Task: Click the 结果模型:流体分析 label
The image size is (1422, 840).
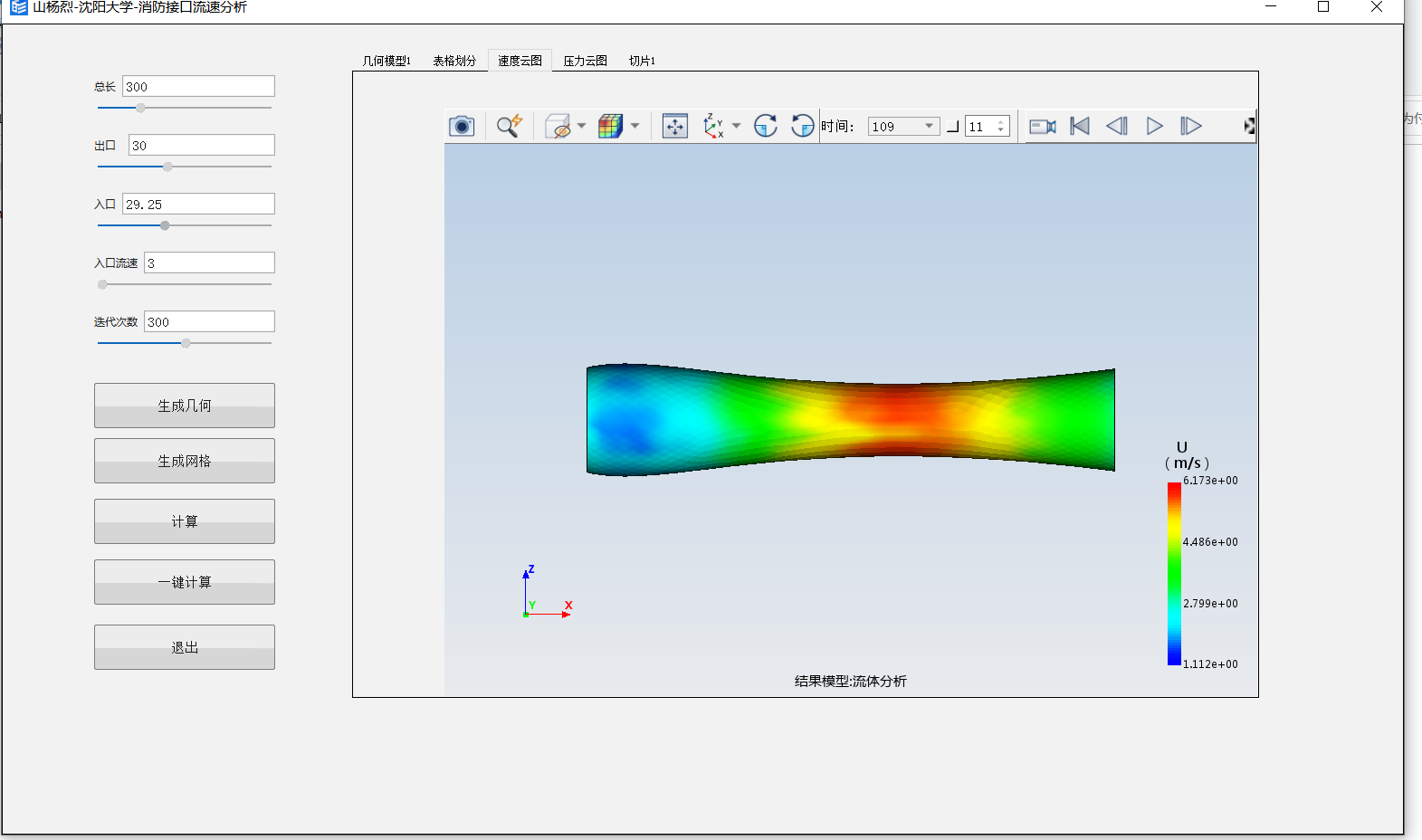Action: 851,681
